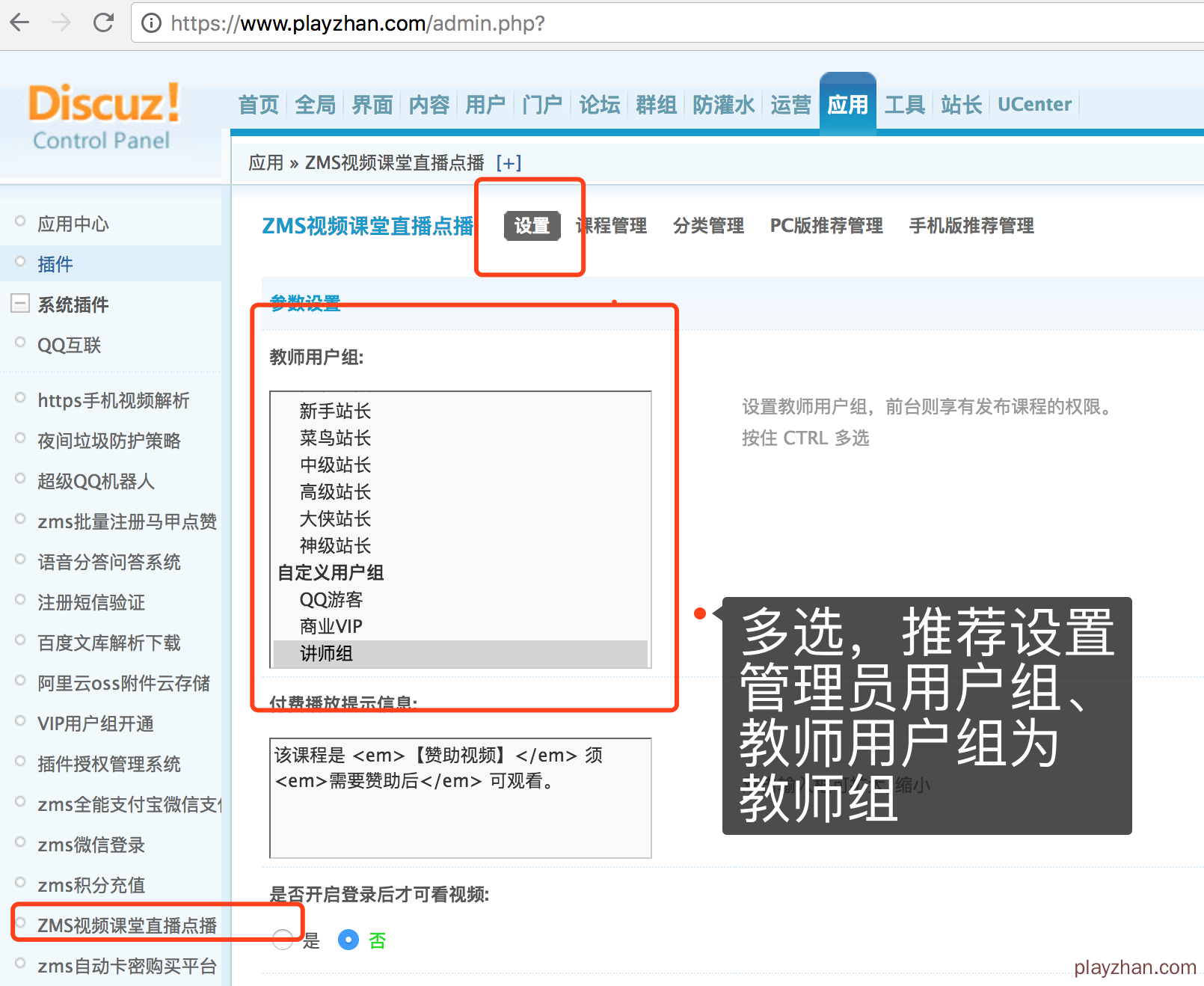Go to UCenter in top navigation
This screenshot has height=986, width=1204.
pyautogui.click(x=1034, y=105)
